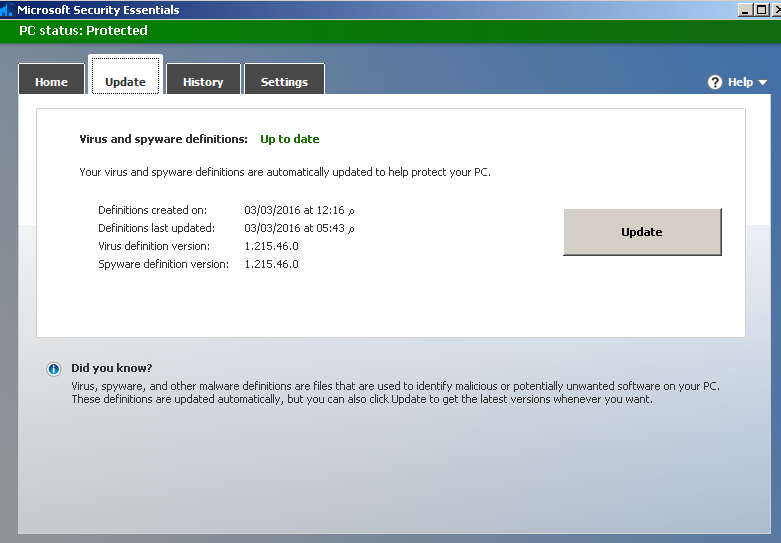Click the Did you know heading
The image size is (781, 543).
(111, 368)
